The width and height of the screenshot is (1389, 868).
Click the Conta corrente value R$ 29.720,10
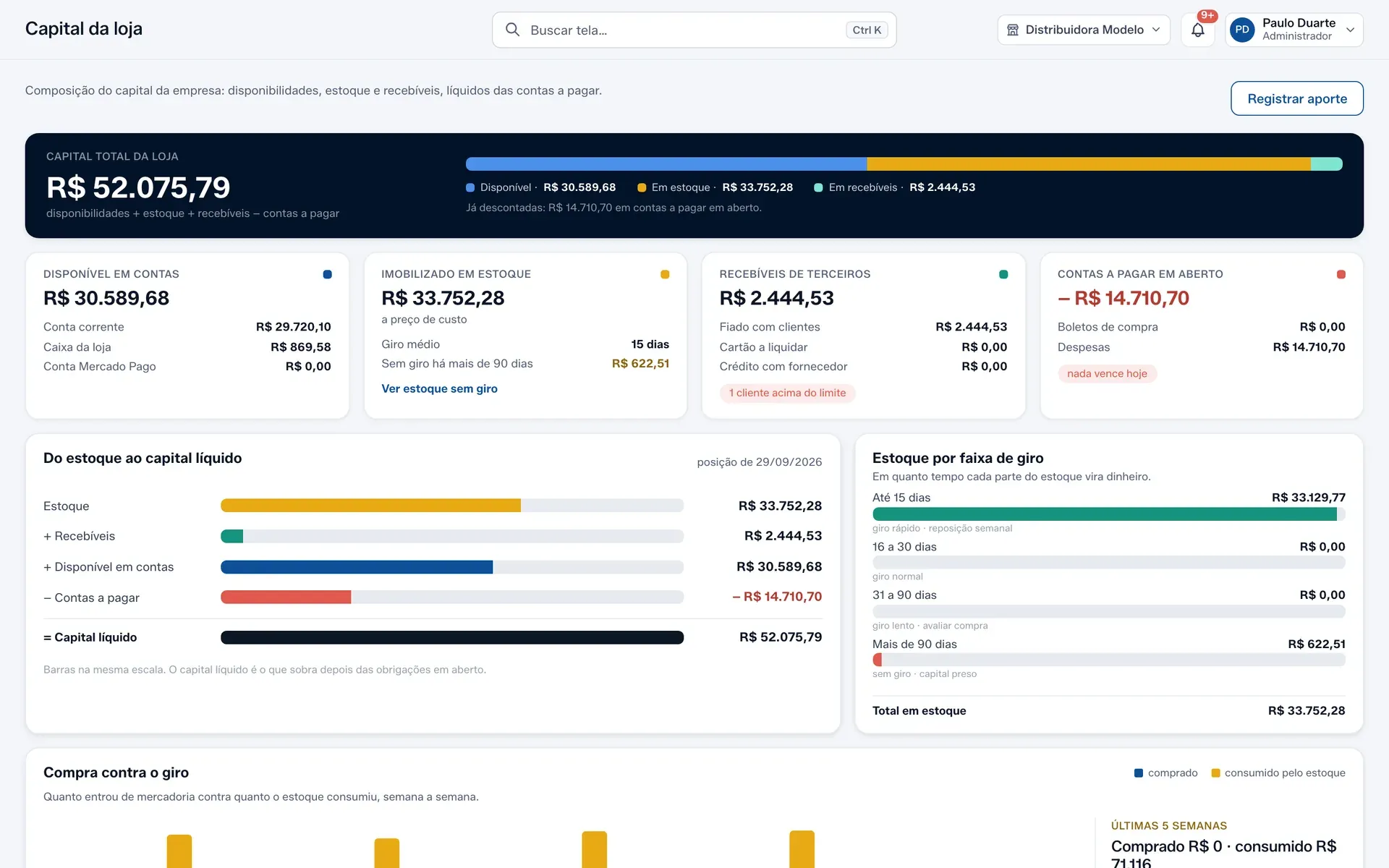coord(293,327)
